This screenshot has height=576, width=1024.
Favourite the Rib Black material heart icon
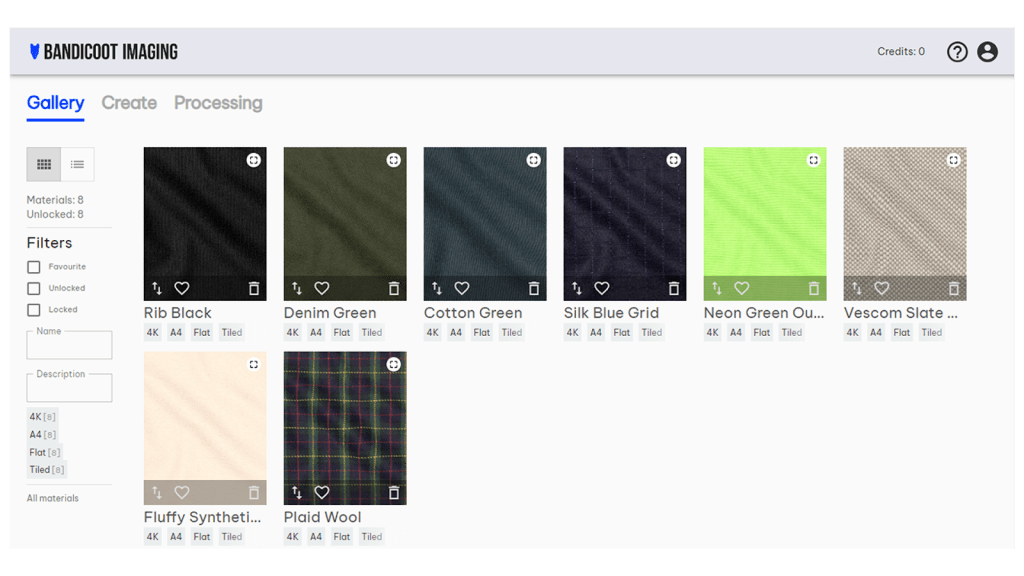182,288
